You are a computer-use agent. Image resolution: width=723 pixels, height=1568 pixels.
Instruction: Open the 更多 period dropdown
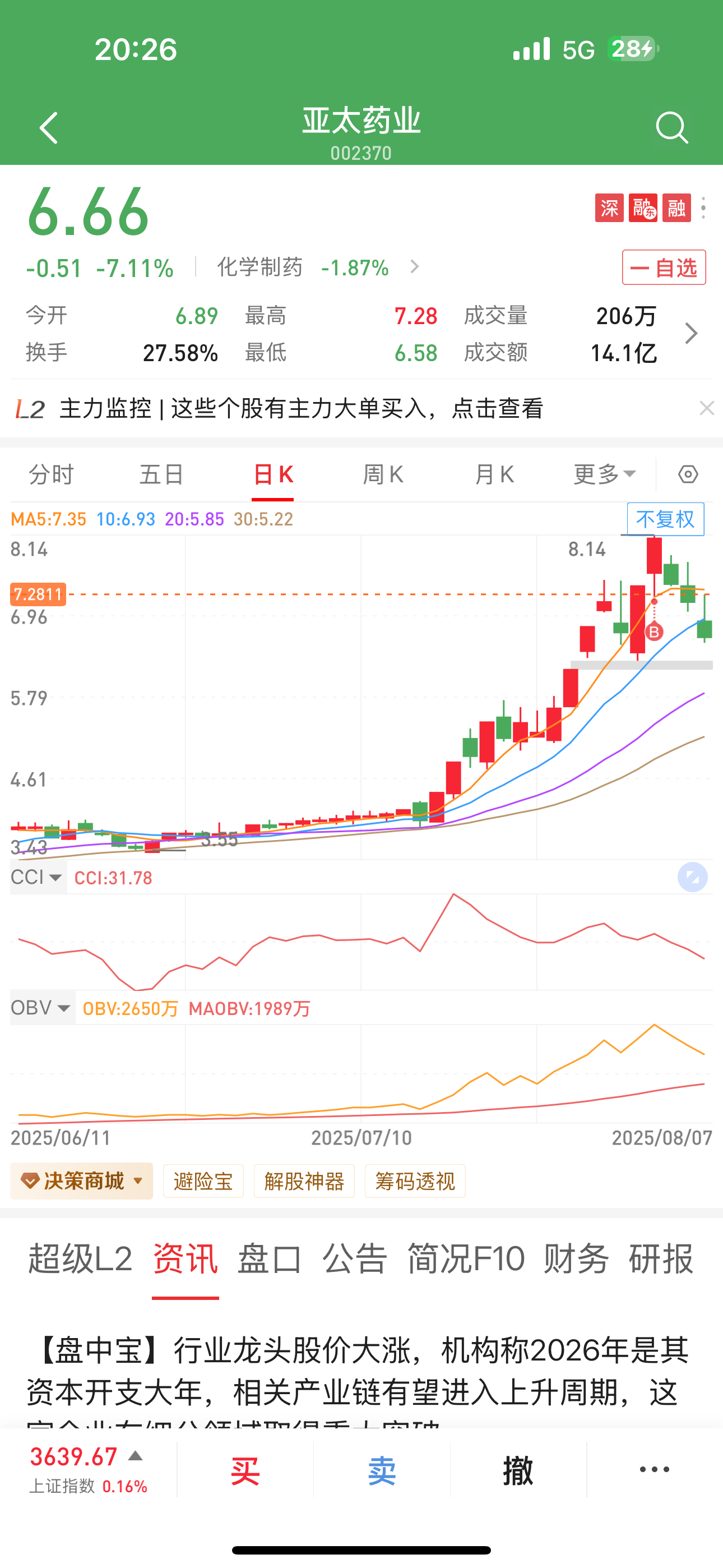[605, 474]
